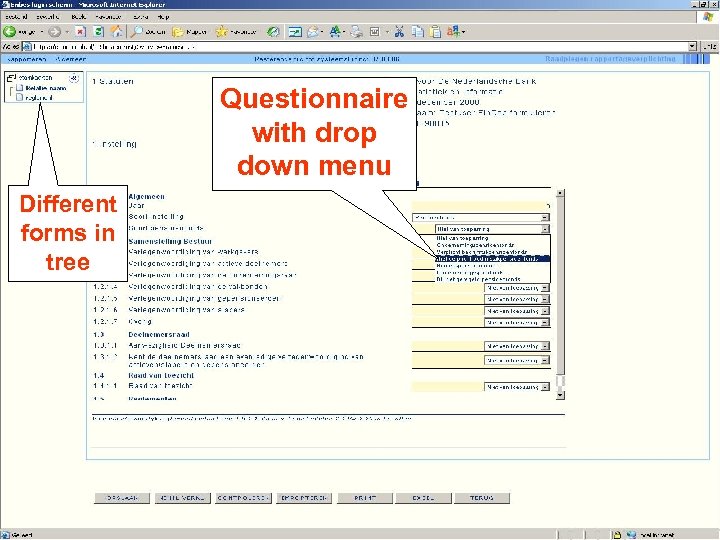Choose first 'Niet van toepassing' list option

tap(492, 238)
